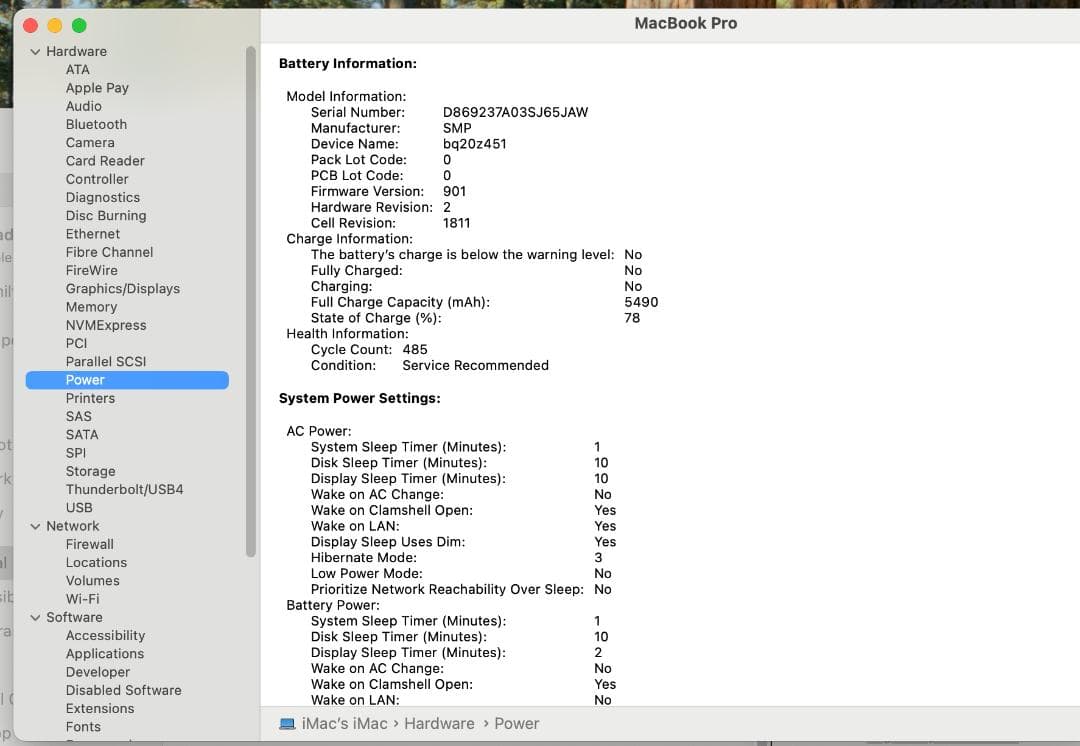Collapse the Network category
Image resolution: width=1080 pixels, height=746 pixels.
pos(35,525)
